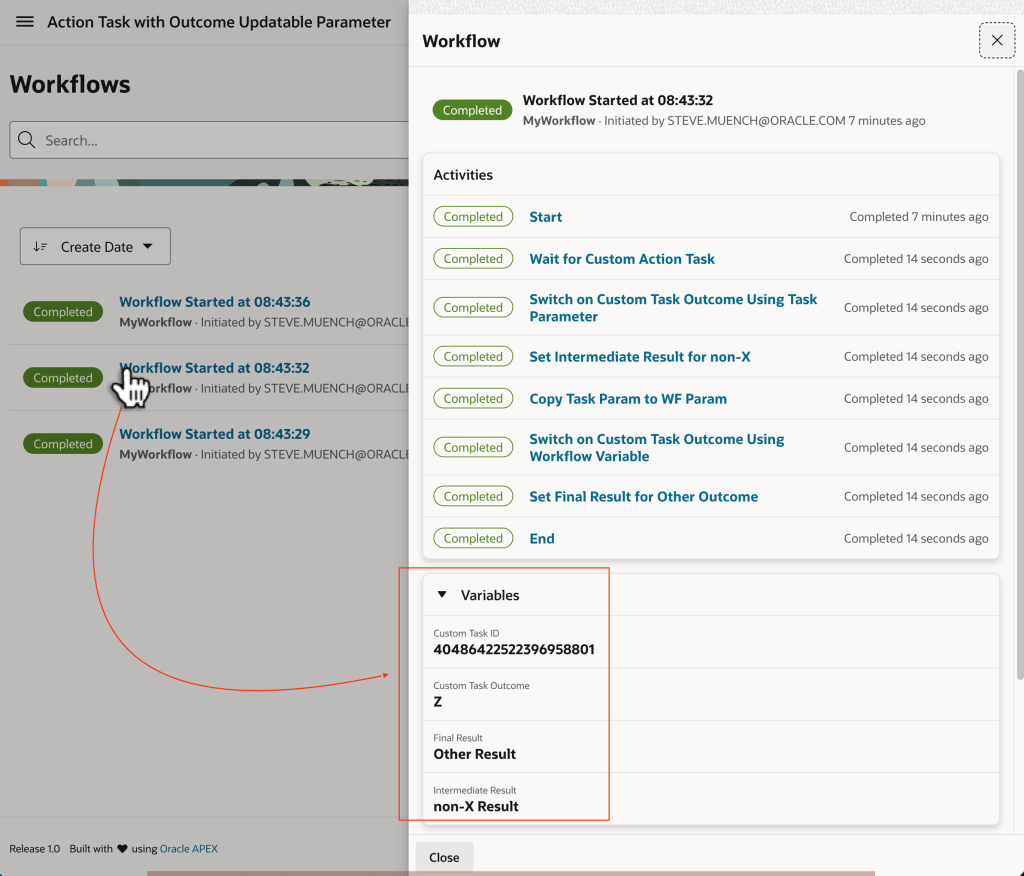The image size is (1024, 876).
Task: Open Workflow Started at 08:43:29
Action: [x=214, y=434]
